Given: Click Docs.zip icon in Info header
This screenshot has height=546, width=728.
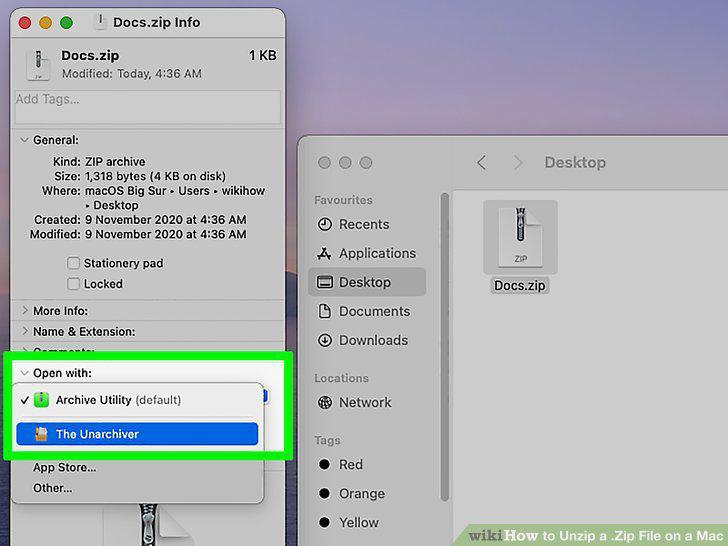Looking at the screenshot, I should click(x=39, y=65).
